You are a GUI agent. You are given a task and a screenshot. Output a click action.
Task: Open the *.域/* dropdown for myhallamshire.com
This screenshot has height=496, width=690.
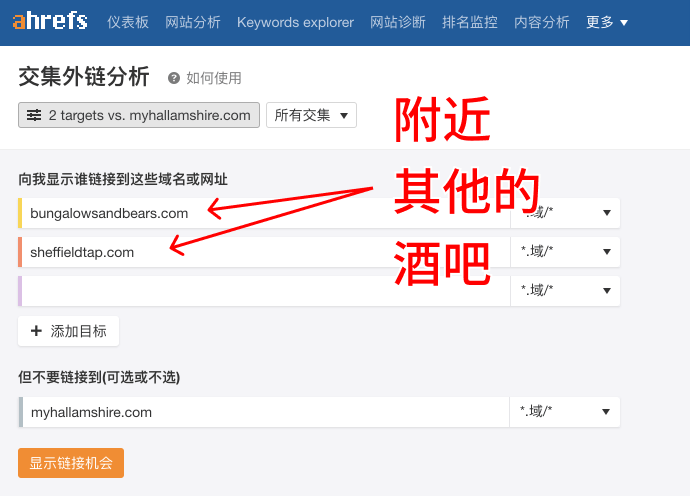click(x=565, y=412)
